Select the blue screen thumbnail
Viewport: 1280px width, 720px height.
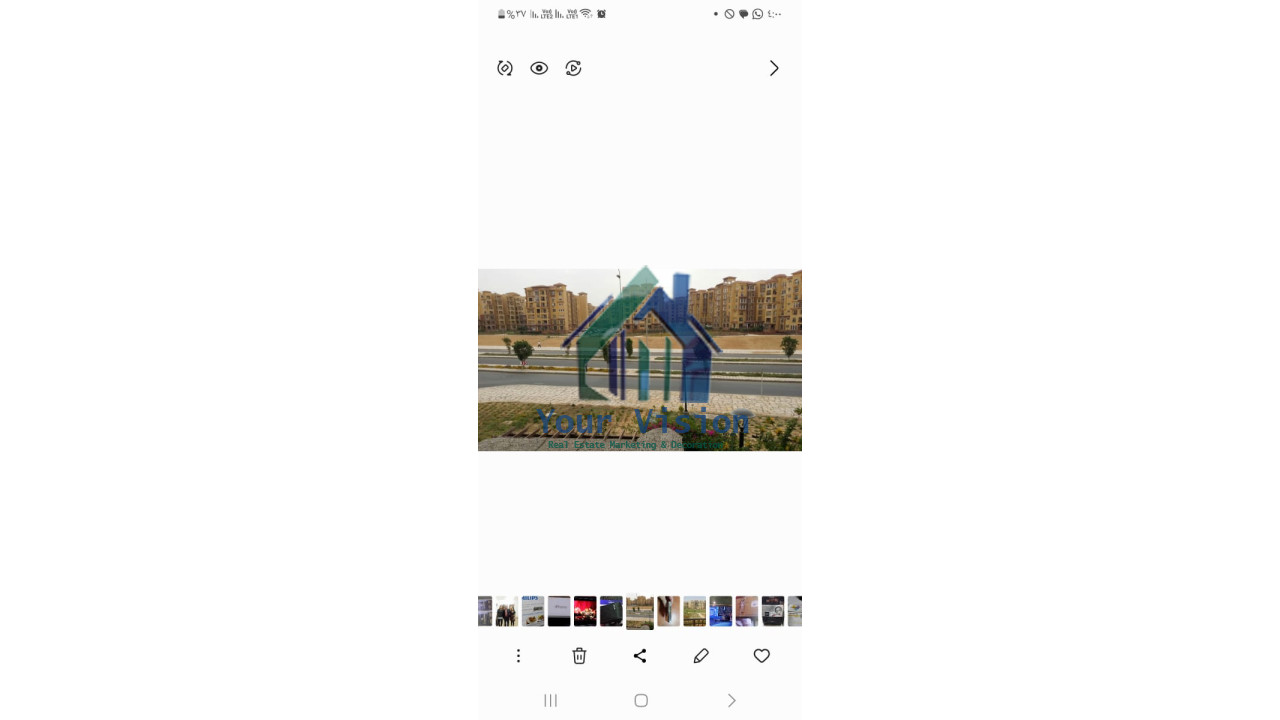click(721, 611)
